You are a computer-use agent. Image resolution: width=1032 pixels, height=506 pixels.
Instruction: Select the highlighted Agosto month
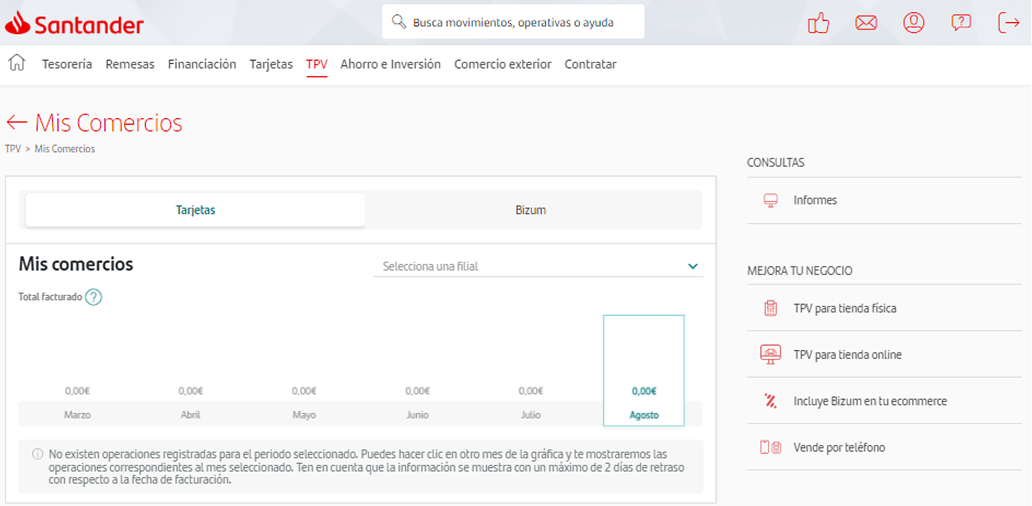(644, 370)
